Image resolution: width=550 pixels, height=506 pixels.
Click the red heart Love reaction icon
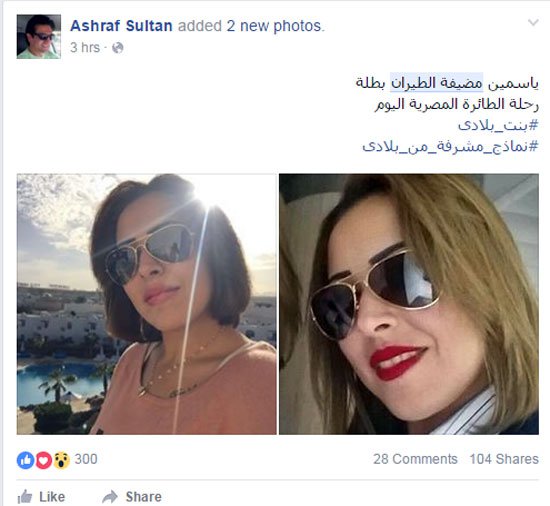point(43,460)
